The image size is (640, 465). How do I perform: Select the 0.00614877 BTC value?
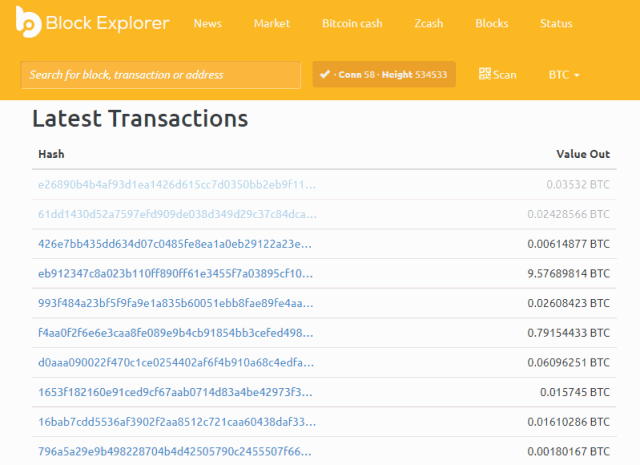click(569, 244)
